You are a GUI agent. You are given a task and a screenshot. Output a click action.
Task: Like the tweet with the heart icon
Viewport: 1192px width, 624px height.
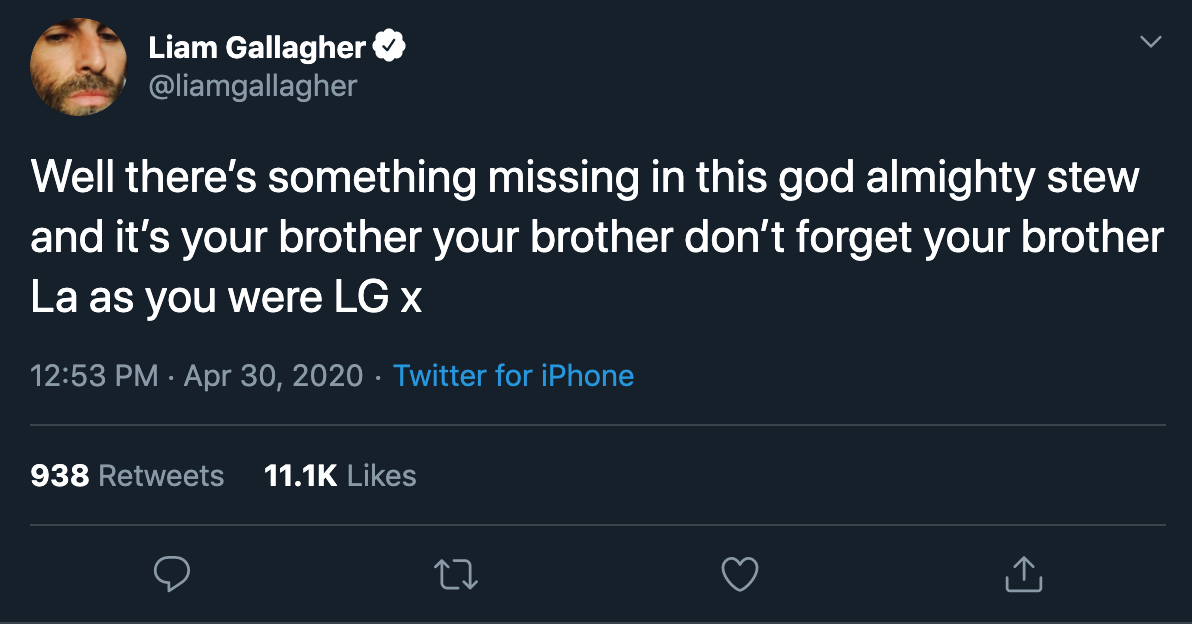pyautogui.click(x=740, y=574)
